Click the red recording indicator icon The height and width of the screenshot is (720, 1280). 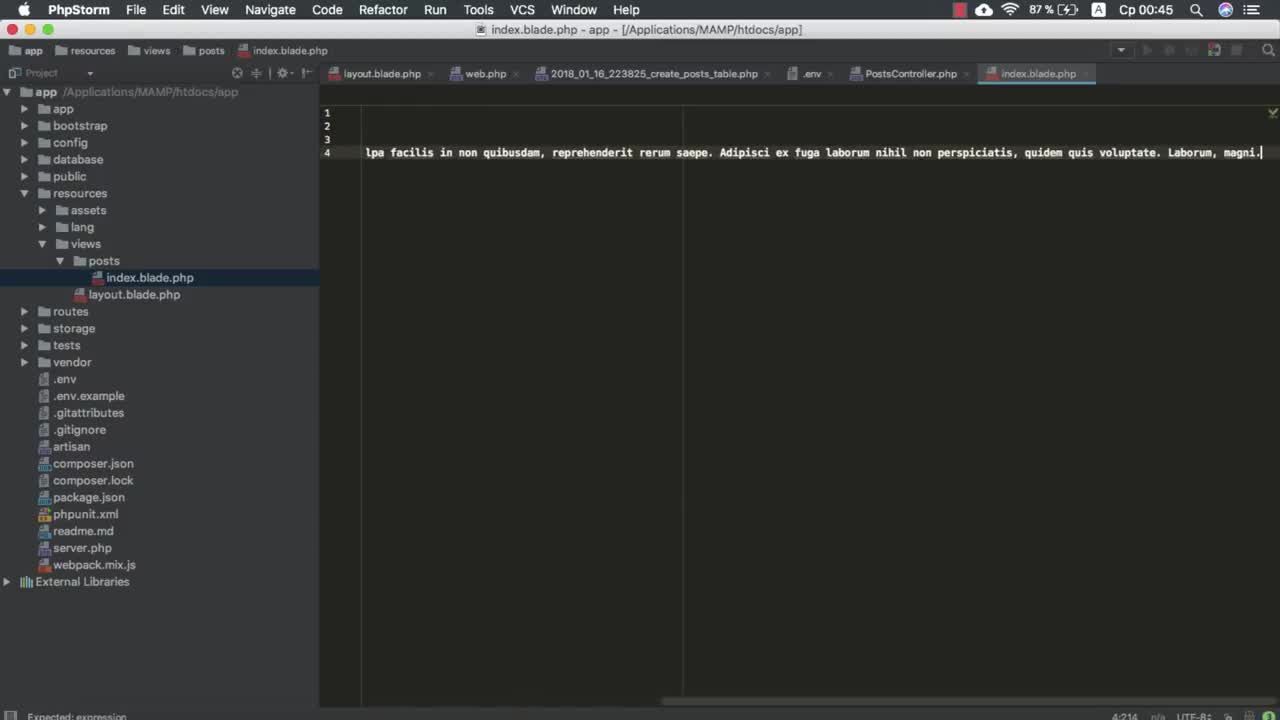coord(960,10)
